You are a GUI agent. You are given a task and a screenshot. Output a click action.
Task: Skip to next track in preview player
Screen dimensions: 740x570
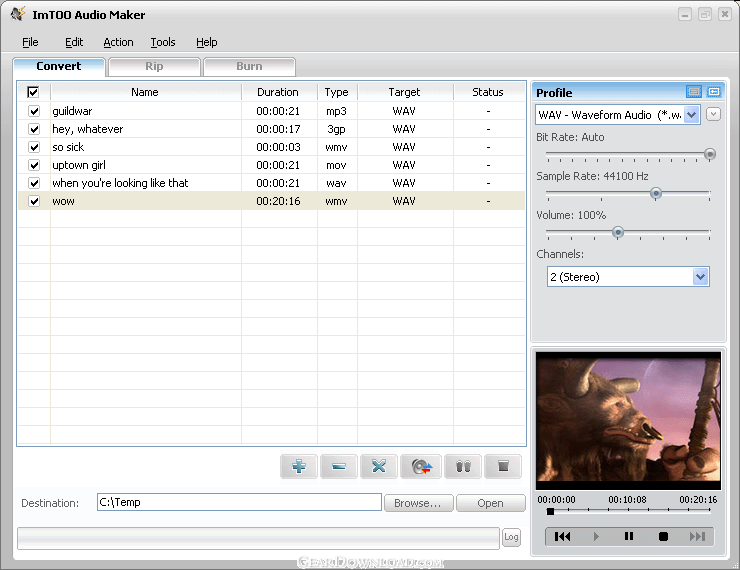(x=697, y=536)
